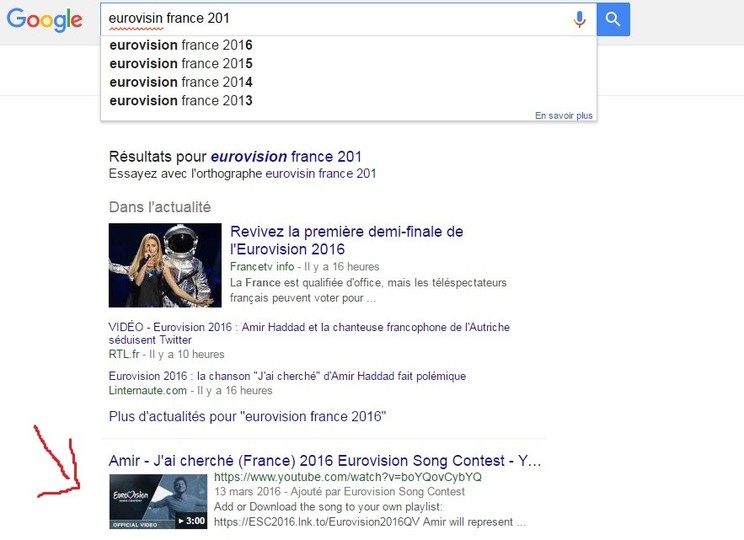
Task: Open RTL.fr VIDÉO Amir Haddad article
Action: click(309, 333)
